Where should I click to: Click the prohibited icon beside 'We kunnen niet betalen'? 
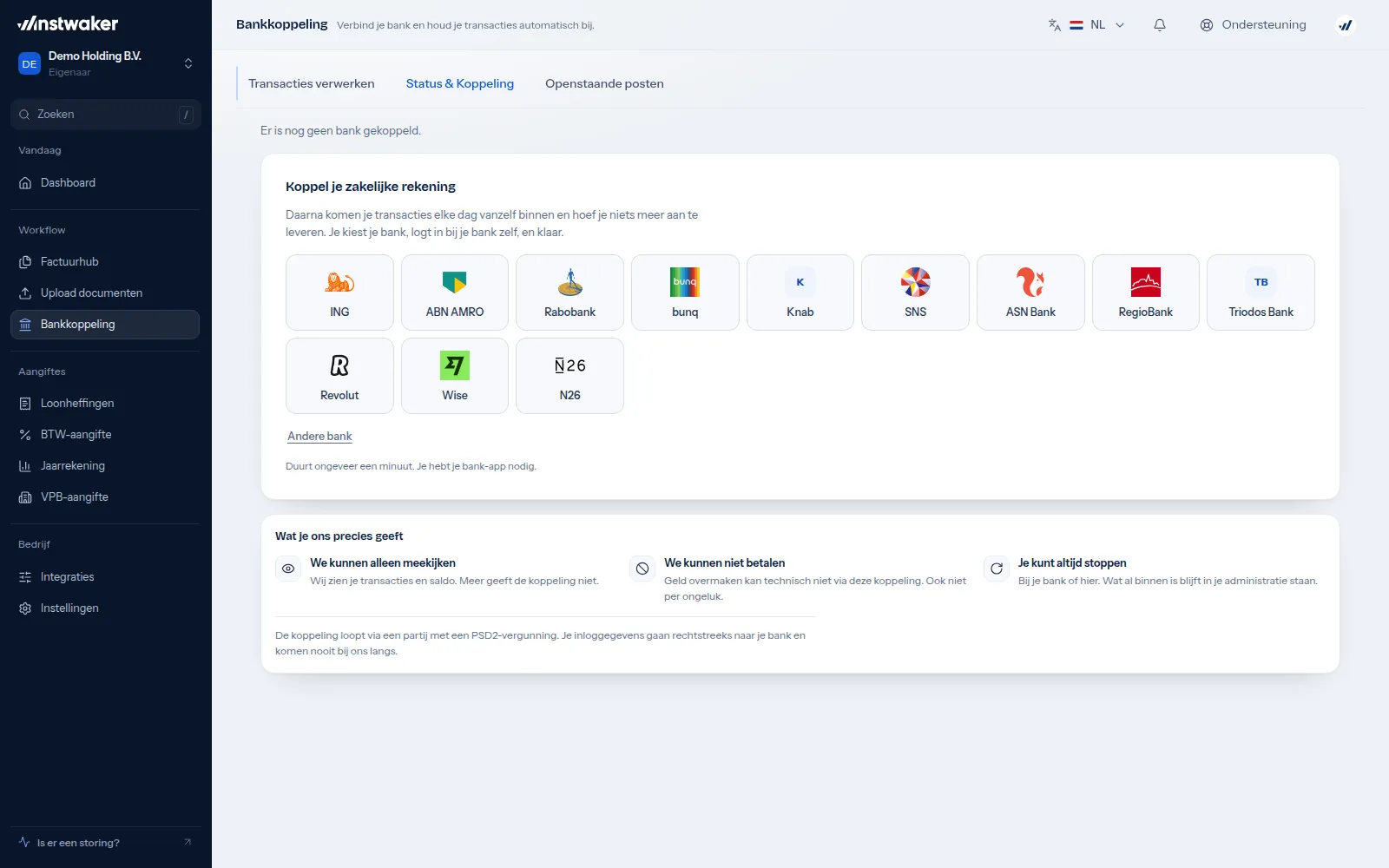[x=642, y=569]
